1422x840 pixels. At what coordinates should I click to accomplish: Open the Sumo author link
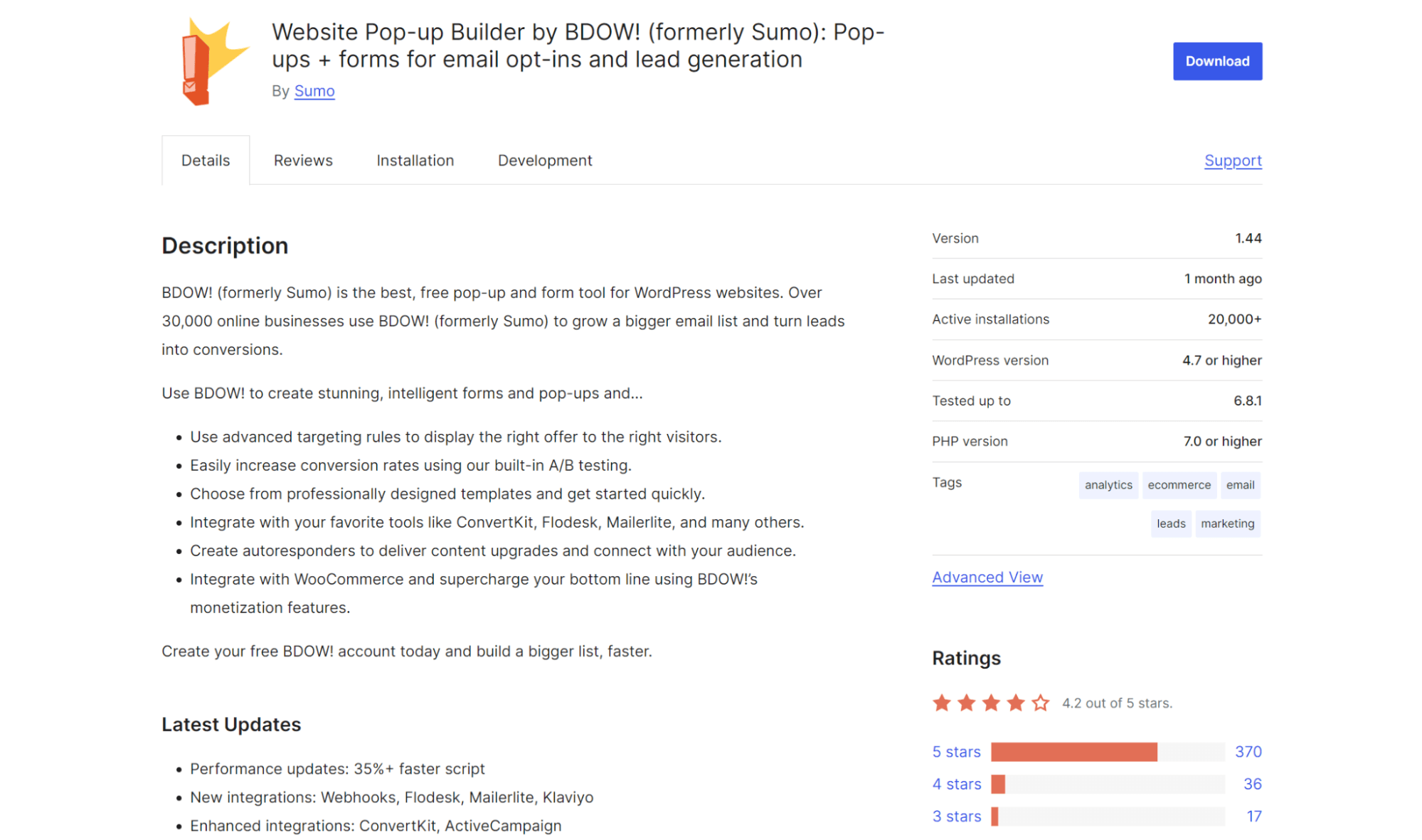[314, 91]
